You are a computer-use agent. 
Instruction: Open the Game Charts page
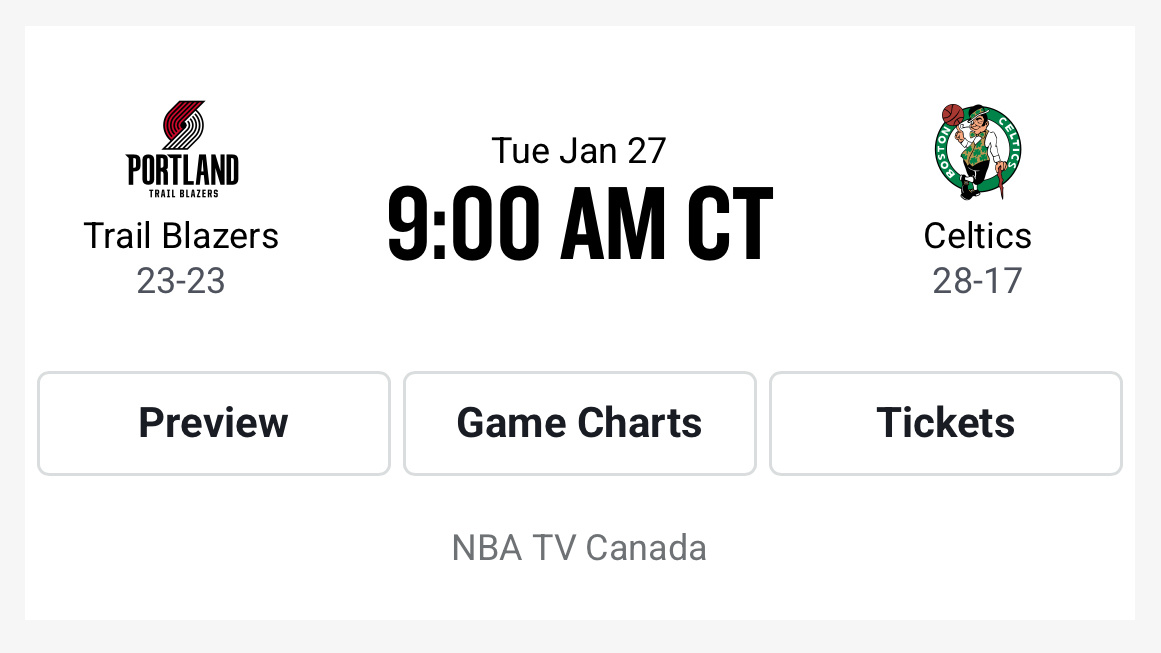click(579, 423)
